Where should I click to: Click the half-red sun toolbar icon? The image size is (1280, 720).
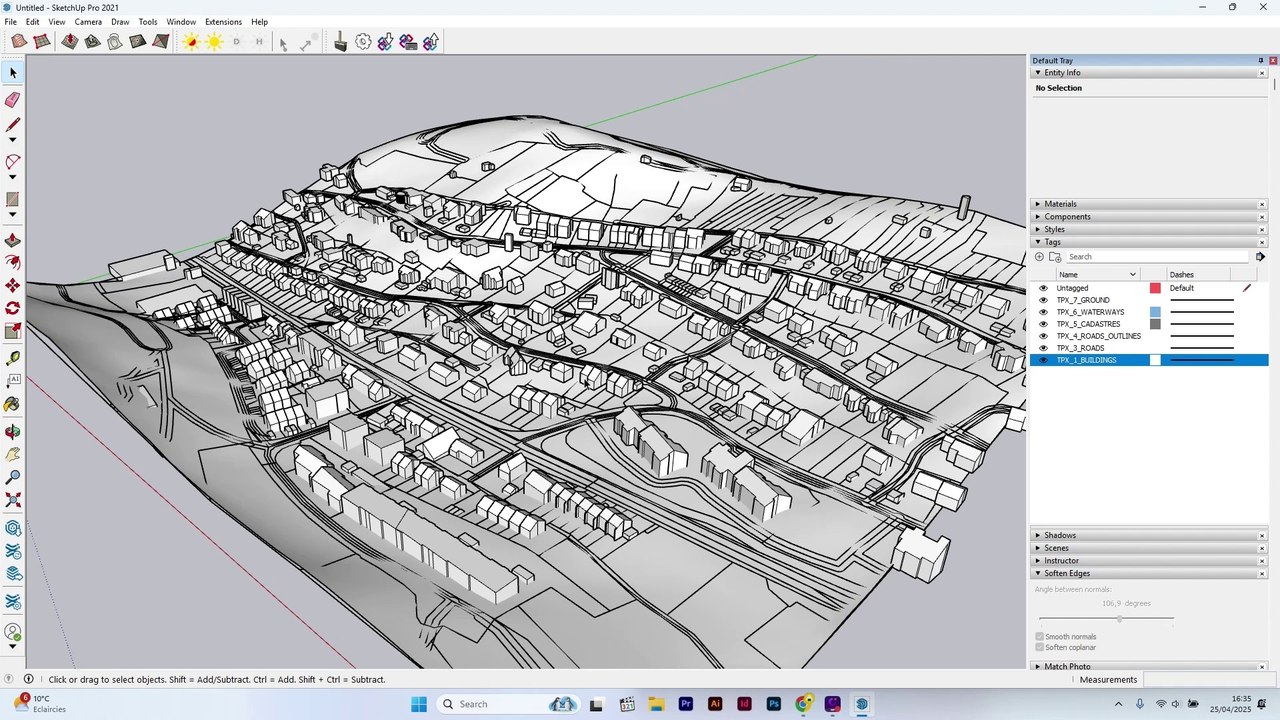pos(191,42)
